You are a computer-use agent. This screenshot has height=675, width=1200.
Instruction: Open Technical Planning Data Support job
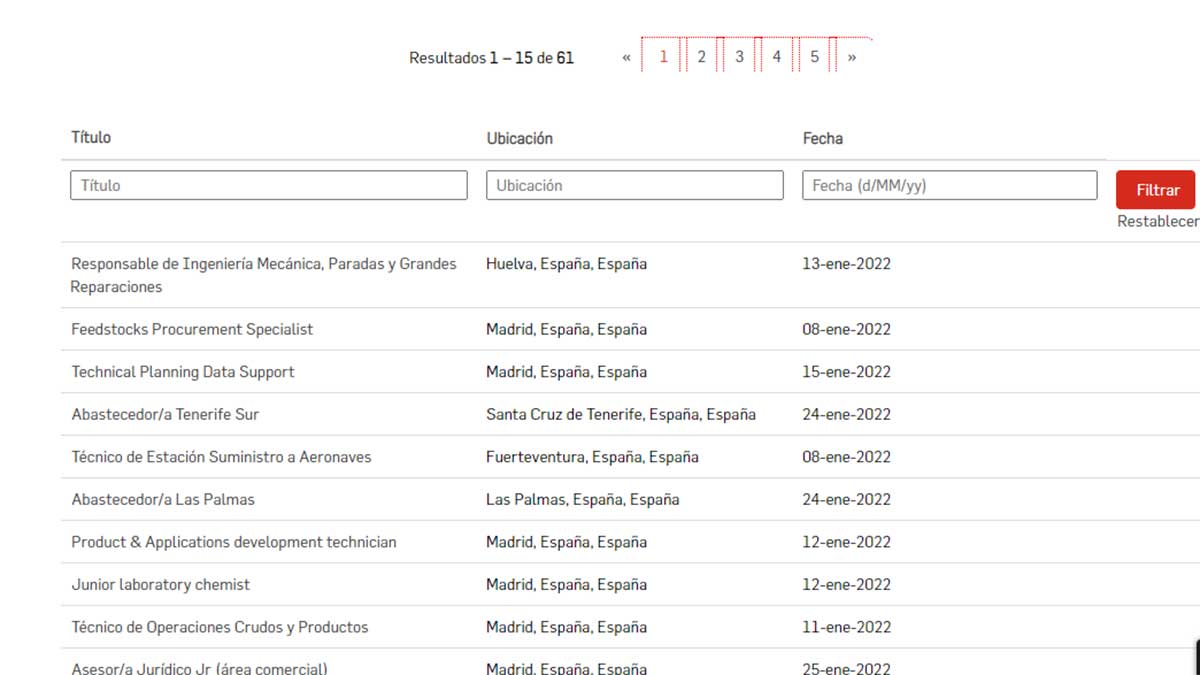click(183, 372)
